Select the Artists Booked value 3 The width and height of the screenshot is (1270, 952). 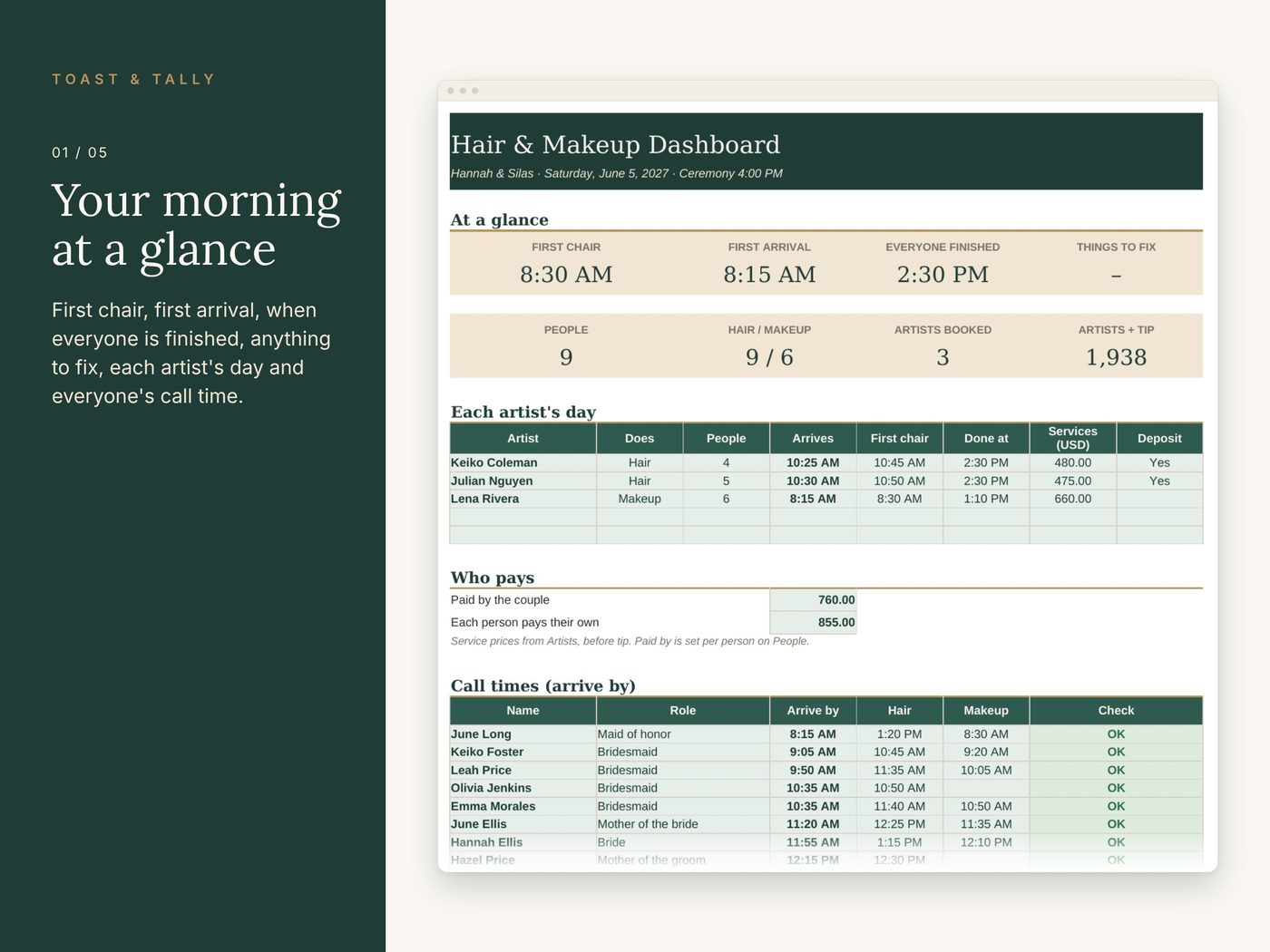click(x=943, y=357)
